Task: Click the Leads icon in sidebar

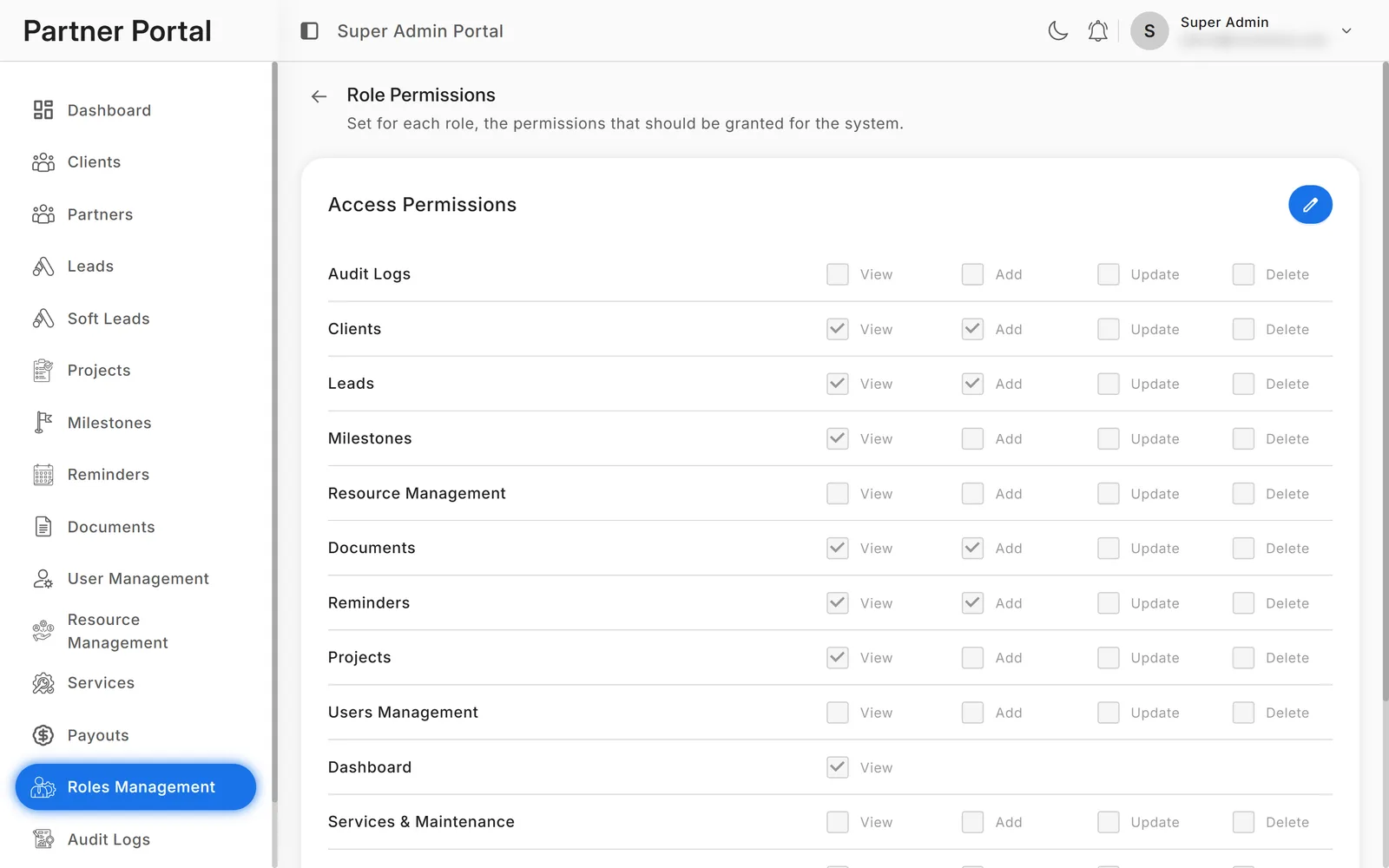Action: click(43, 266)
